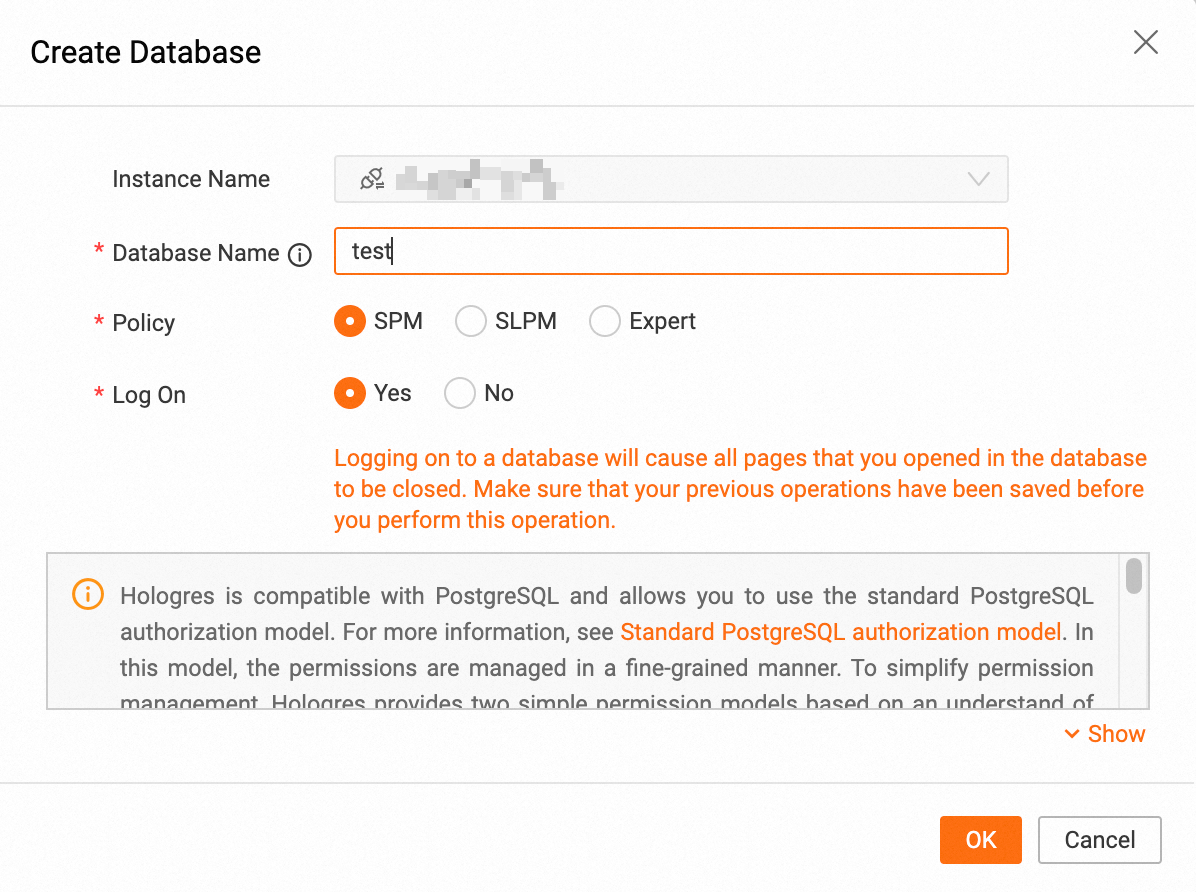Close the Create Database dialog
1196x892 pixels.
tap(1145, 42)
